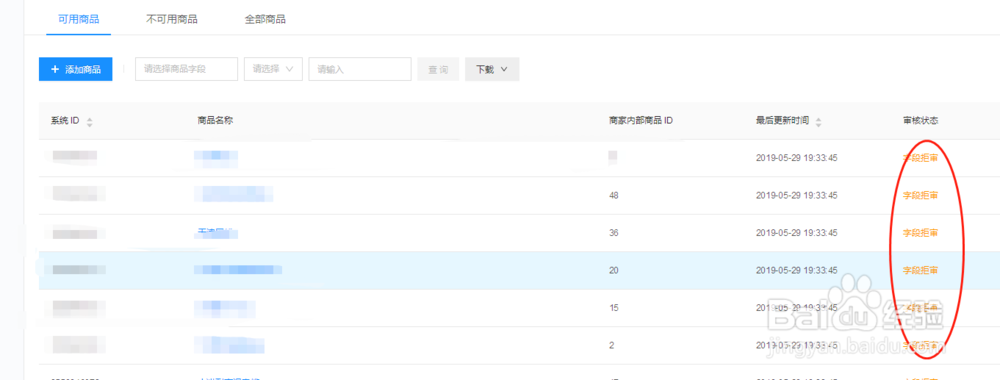Click merchant ID cell 36

point(614,233)
